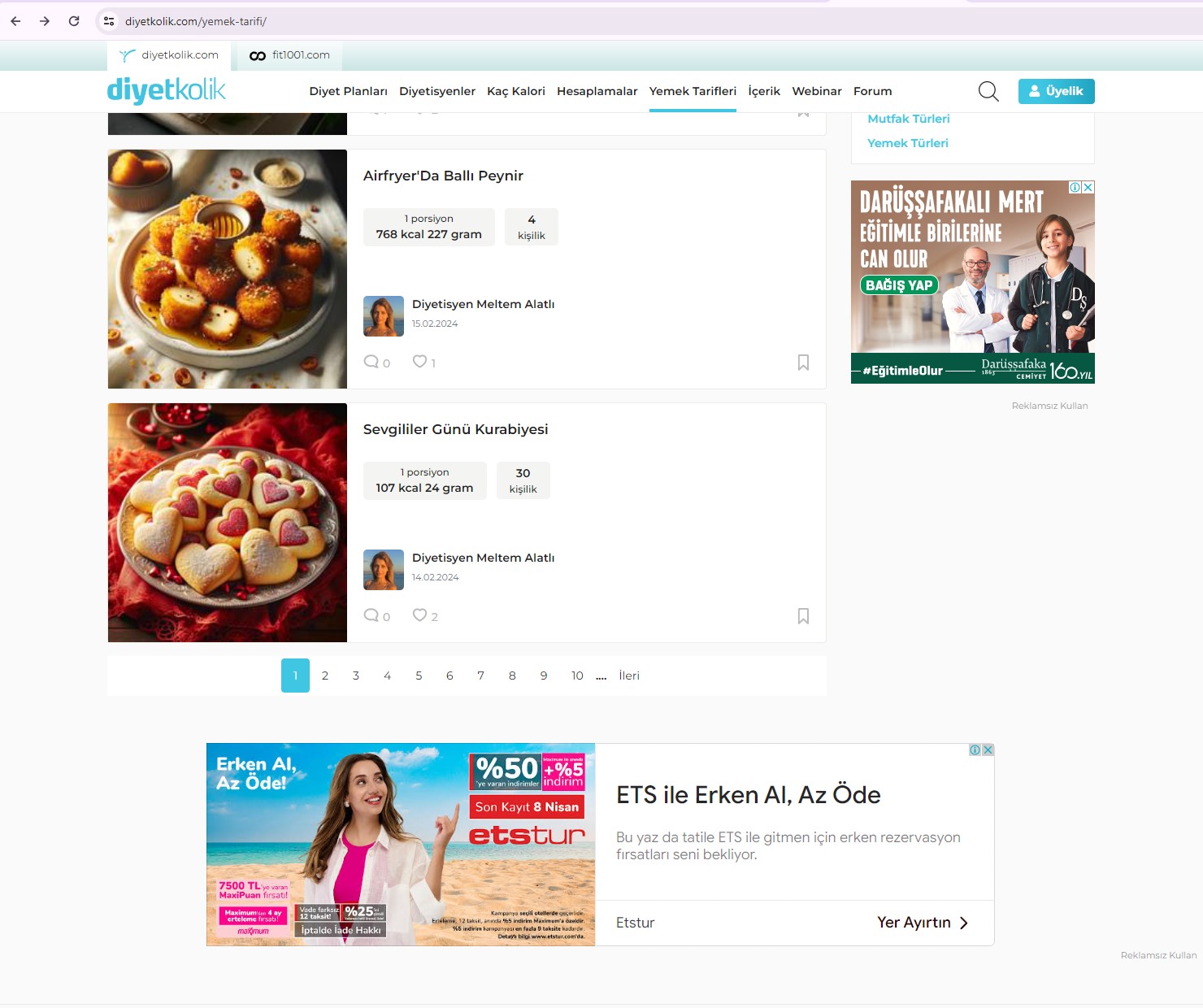Bookmark the Airfryer'Da Ballı Peynir recipe

[x=803, y=363]
